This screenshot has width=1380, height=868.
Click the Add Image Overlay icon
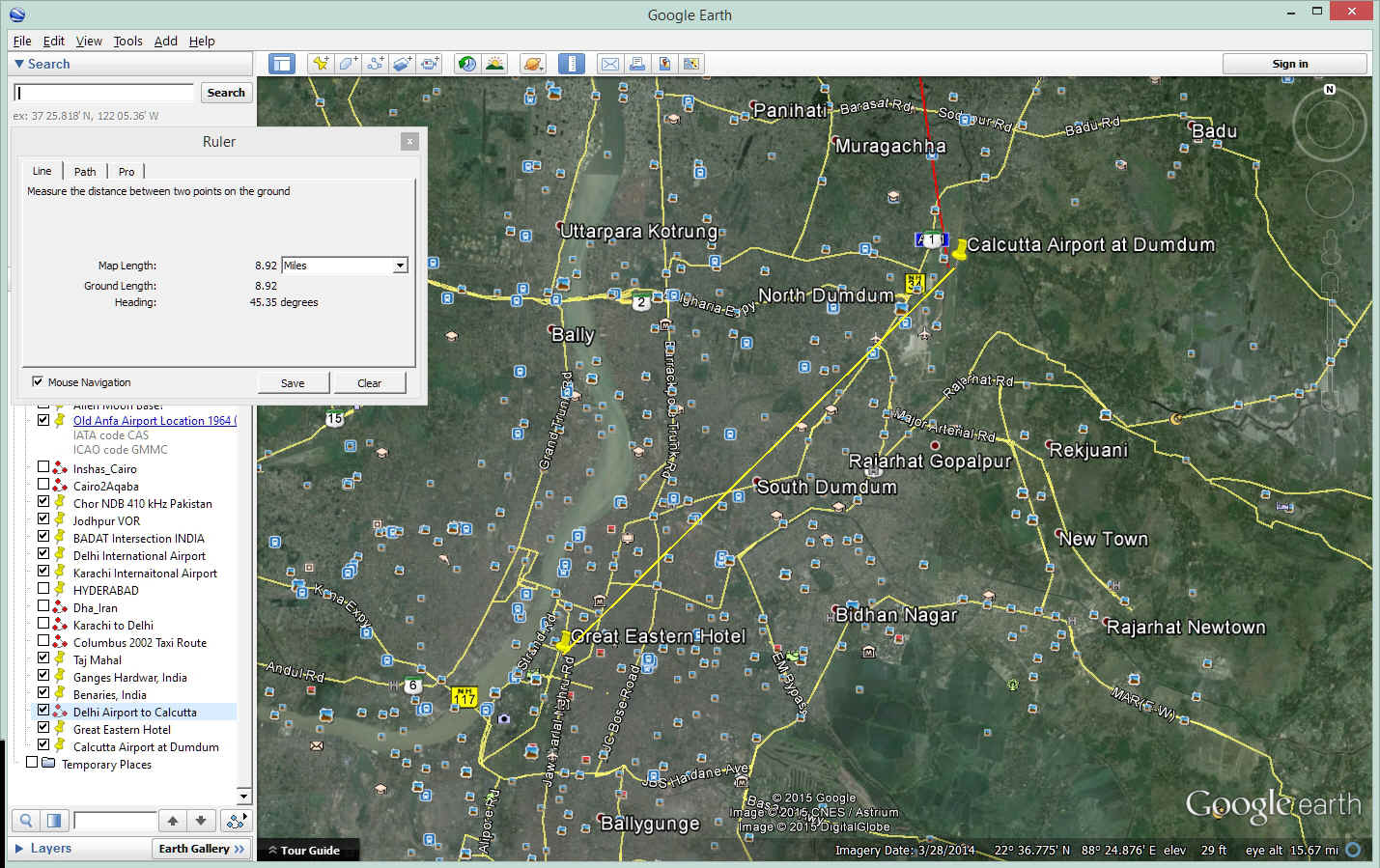402,64
